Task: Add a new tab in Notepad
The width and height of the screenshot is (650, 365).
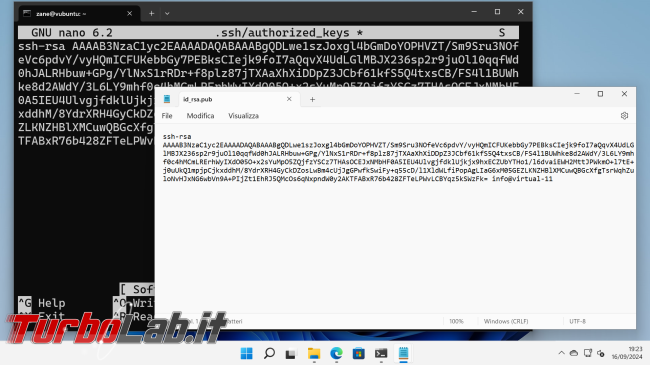Action: (x=312, y=100)
